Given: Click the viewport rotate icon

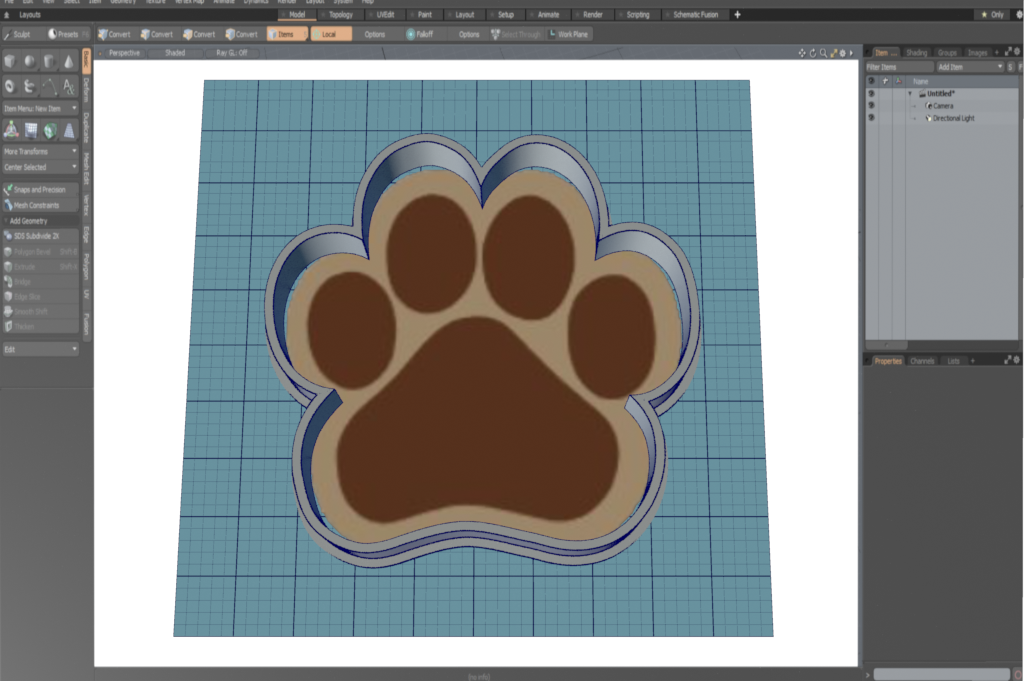Looking at the screenshot, I should pyautogui.click(x=812, y=52).
